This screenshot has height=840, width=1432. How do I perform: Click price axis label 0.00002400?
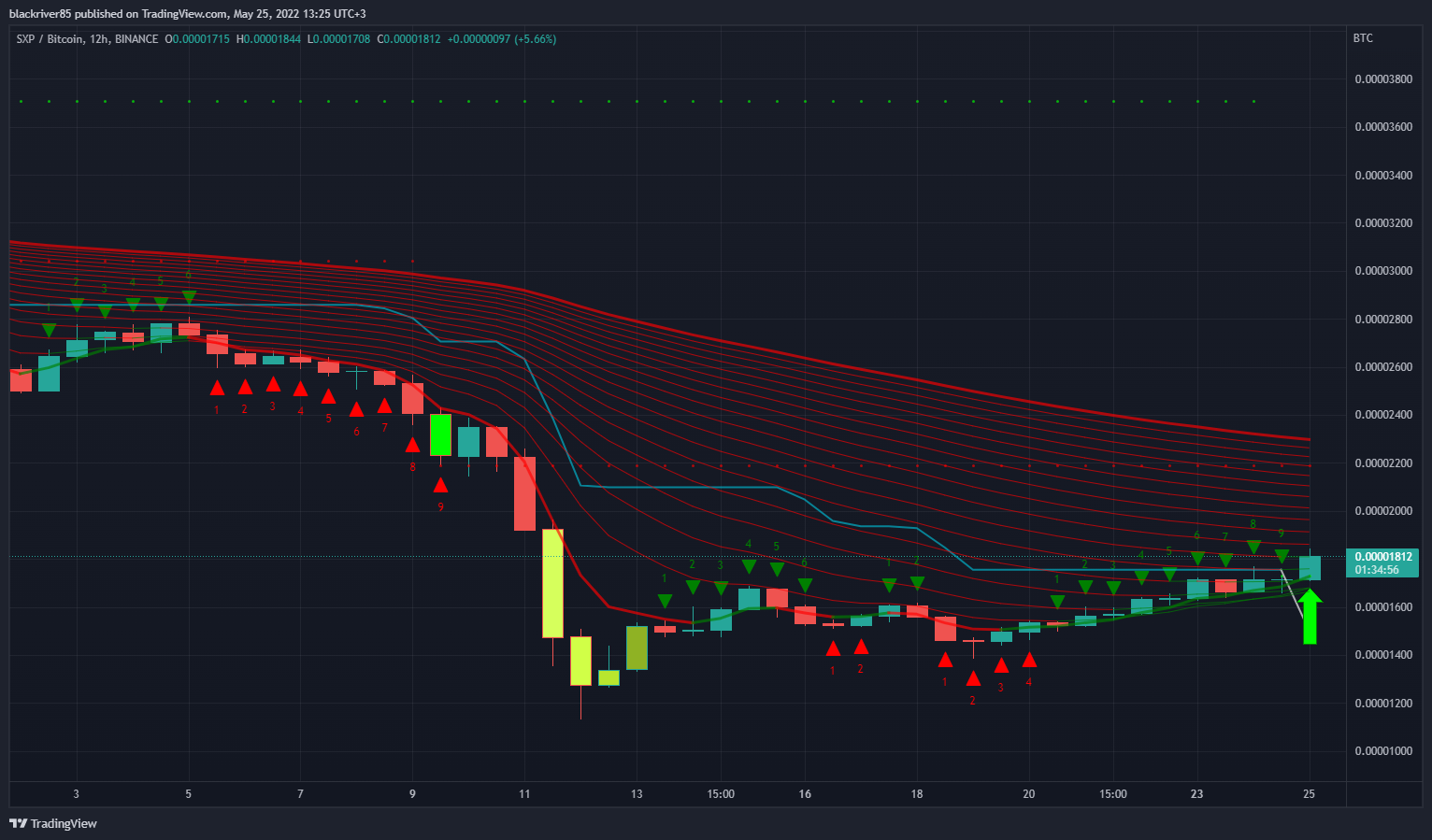(1383, 415)
